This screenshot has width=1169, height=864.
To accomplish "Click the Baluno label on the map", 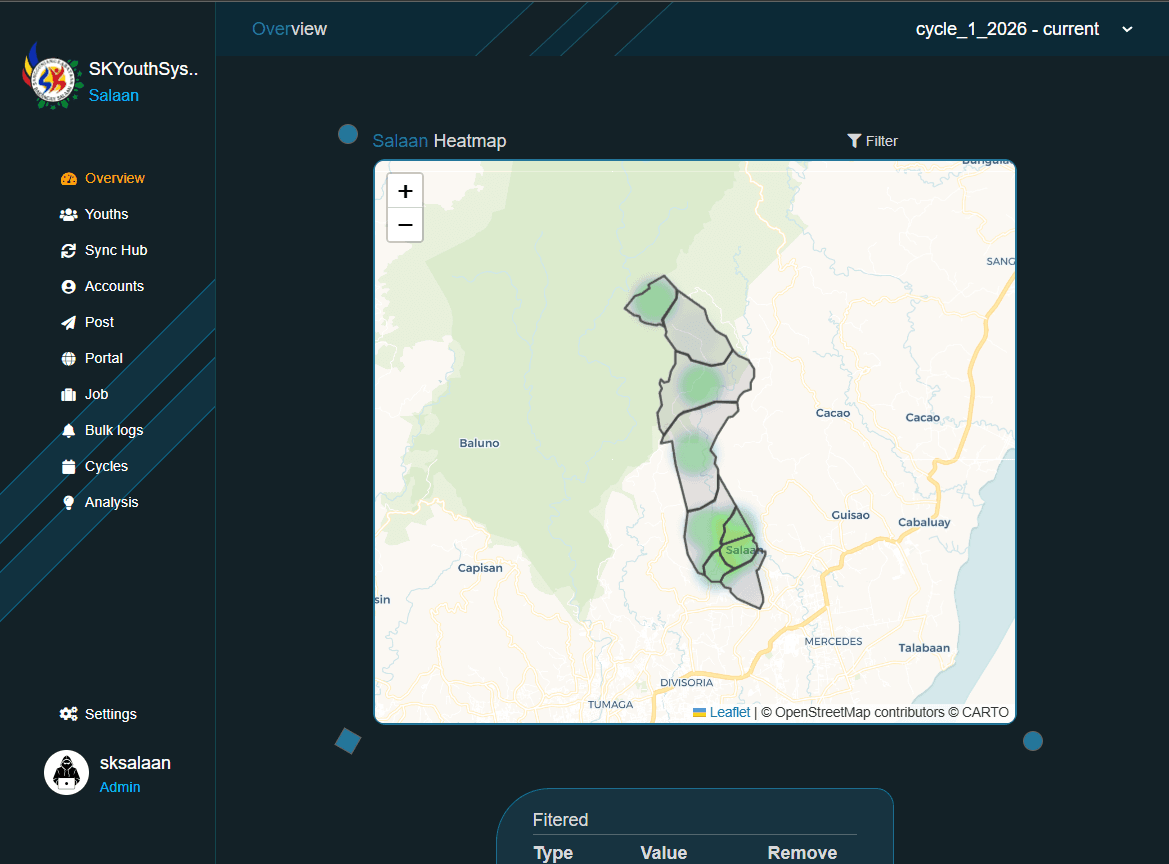I will pyautogui.click(x=479, y=443).
